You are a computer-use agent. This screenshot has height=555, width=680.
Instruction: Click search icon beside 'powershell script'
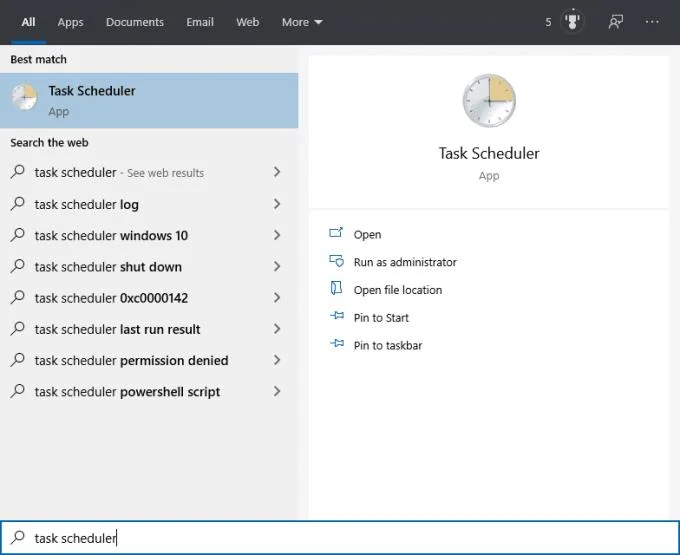pos(18,390)
